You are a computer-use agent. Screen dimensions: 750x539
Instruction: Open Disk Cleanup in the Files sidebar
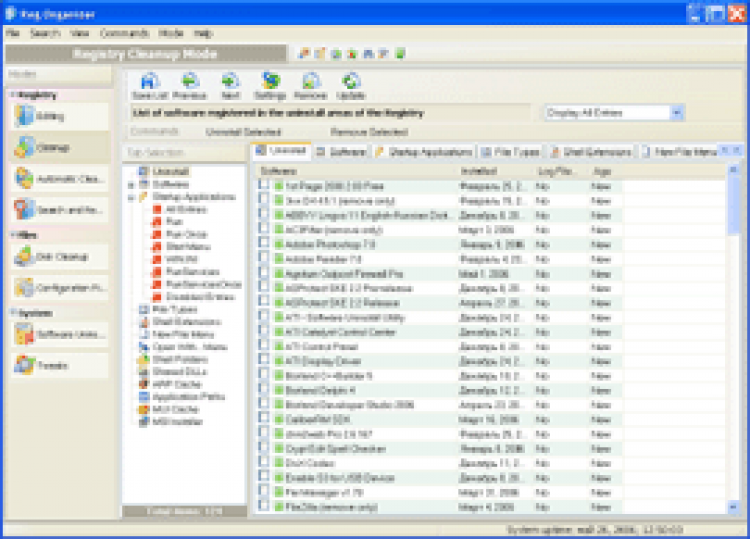[x=59, y=257]
